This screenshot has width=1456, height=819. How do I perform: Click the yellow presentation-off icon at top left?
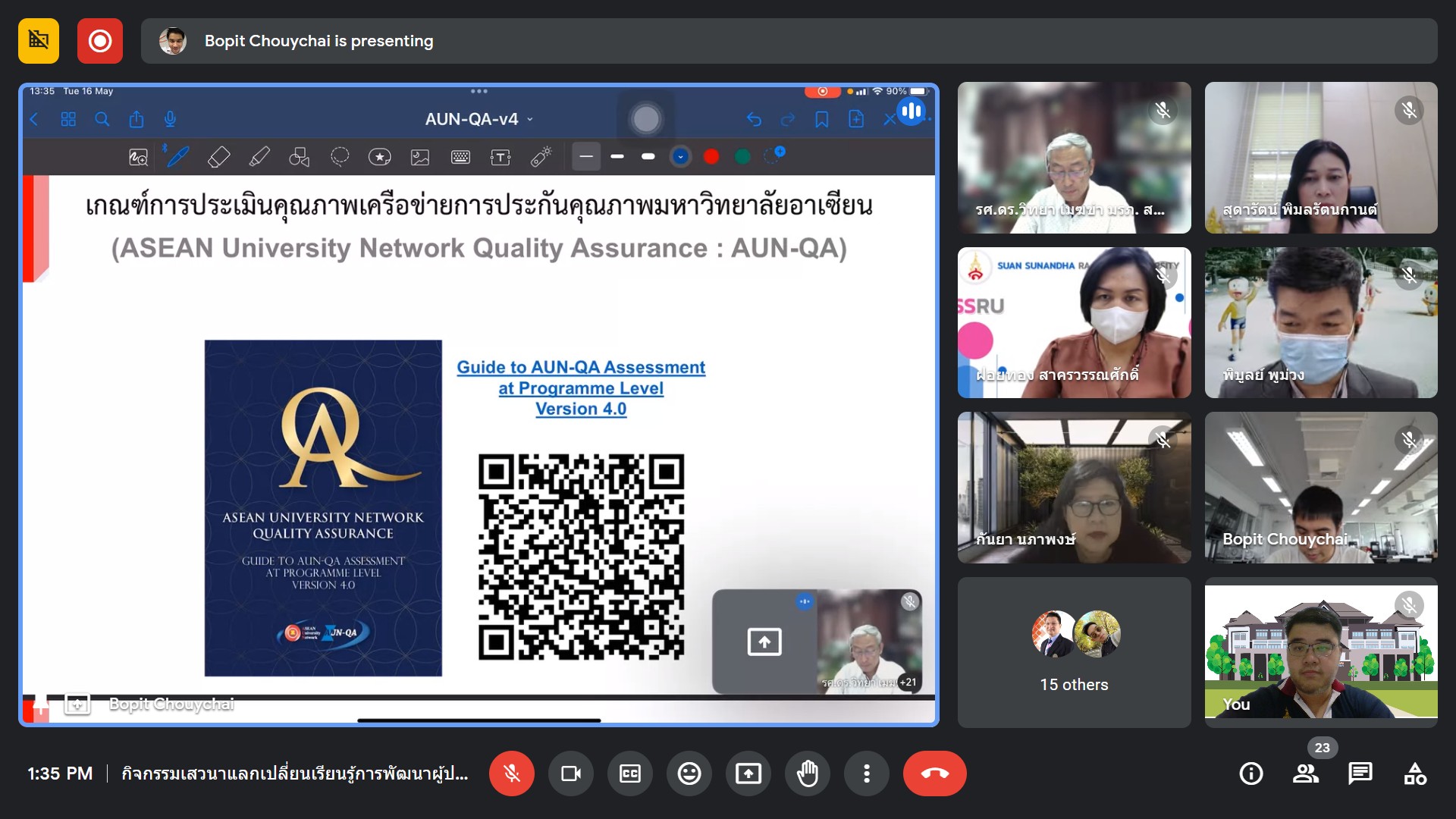pos(39,41)
